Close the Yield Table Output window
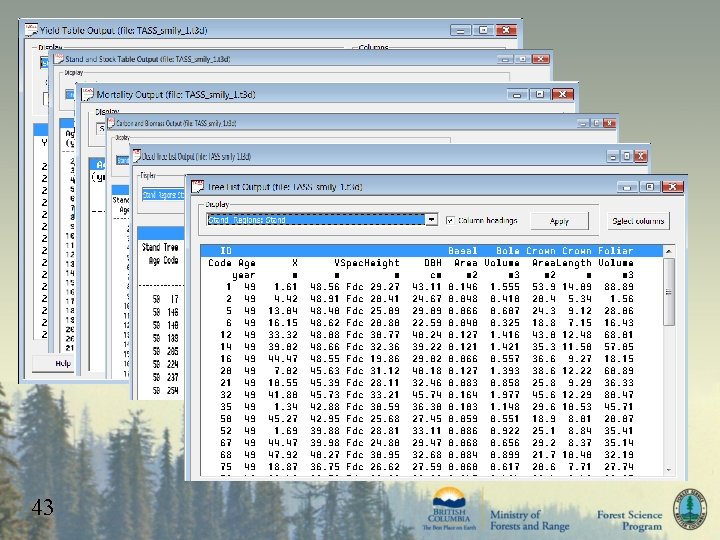This screenshot has height=540, width=720. pyautogui.click(x=506, y=30)
